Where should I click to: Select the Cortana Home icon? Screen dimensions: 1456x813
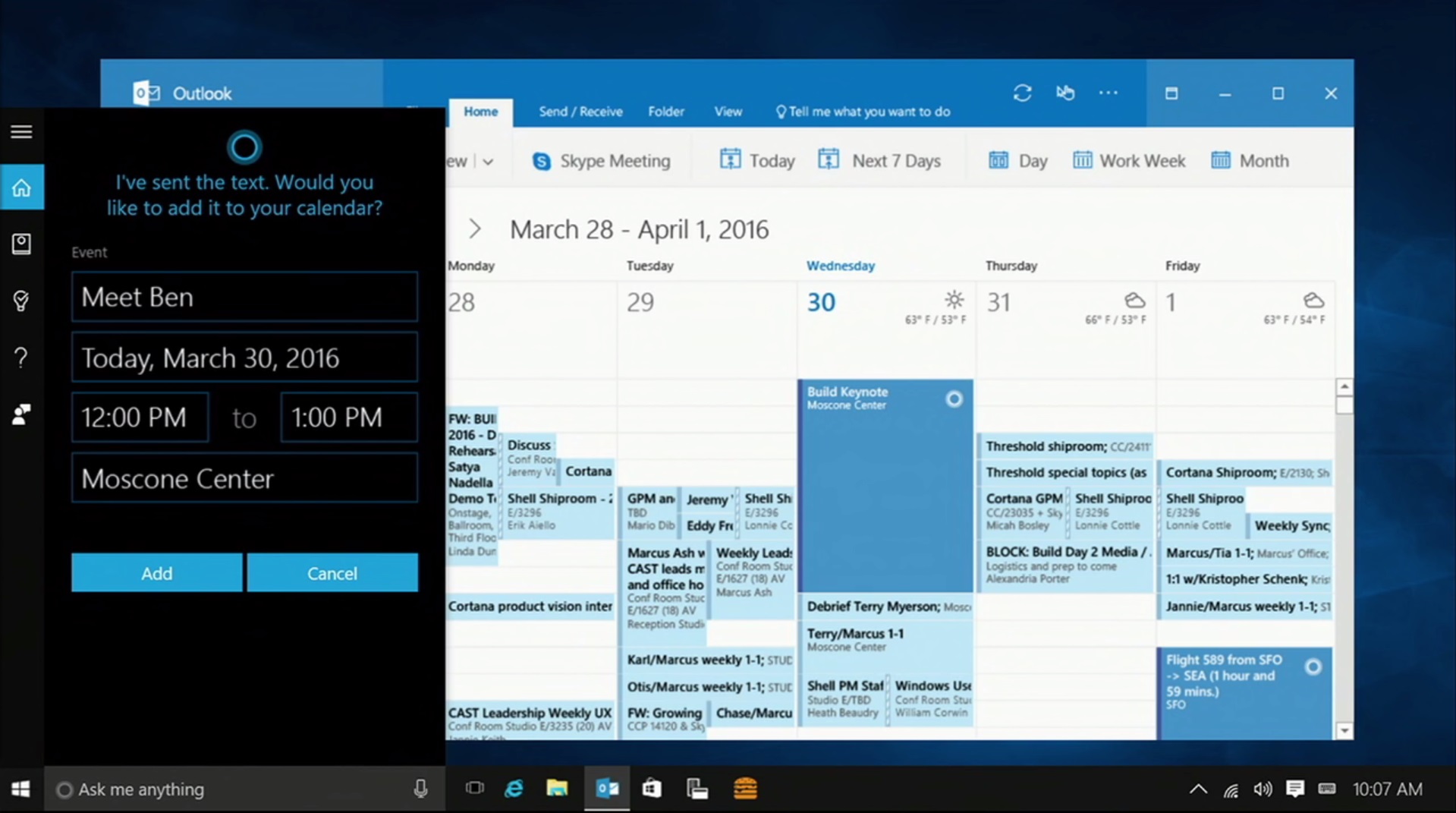pyautogui.click(x=22, y=187)
